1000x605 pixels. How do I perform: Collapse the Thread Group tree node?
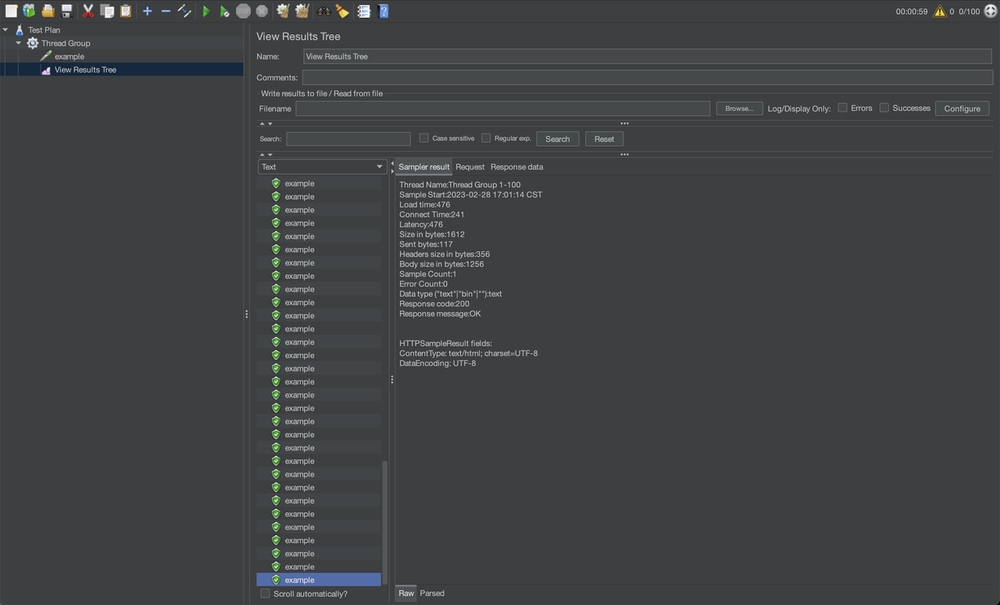[x=18, y=43]
